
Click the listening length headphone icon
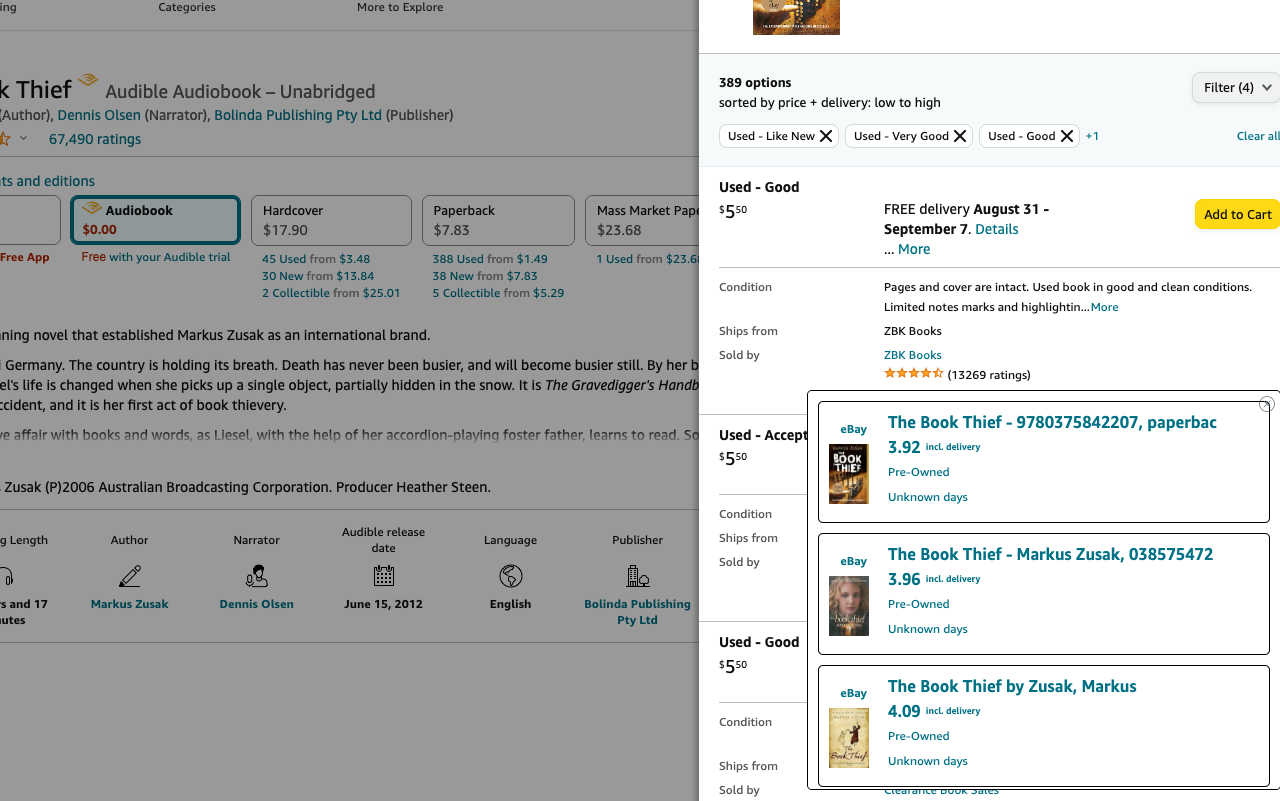(x=6, y=576)
